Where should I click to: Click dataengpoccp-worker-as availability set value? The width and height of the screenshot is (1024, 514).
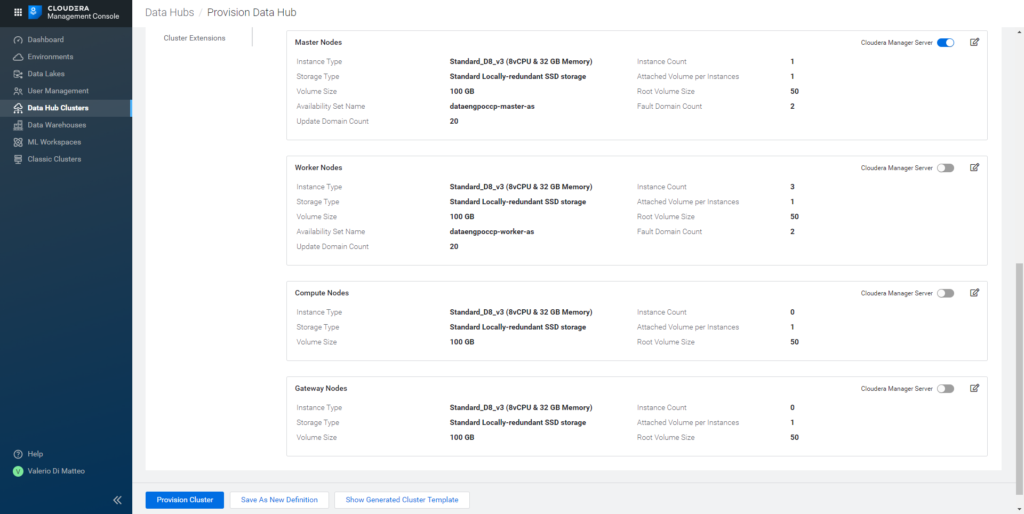pyautogui.click(x=492, y=232)
